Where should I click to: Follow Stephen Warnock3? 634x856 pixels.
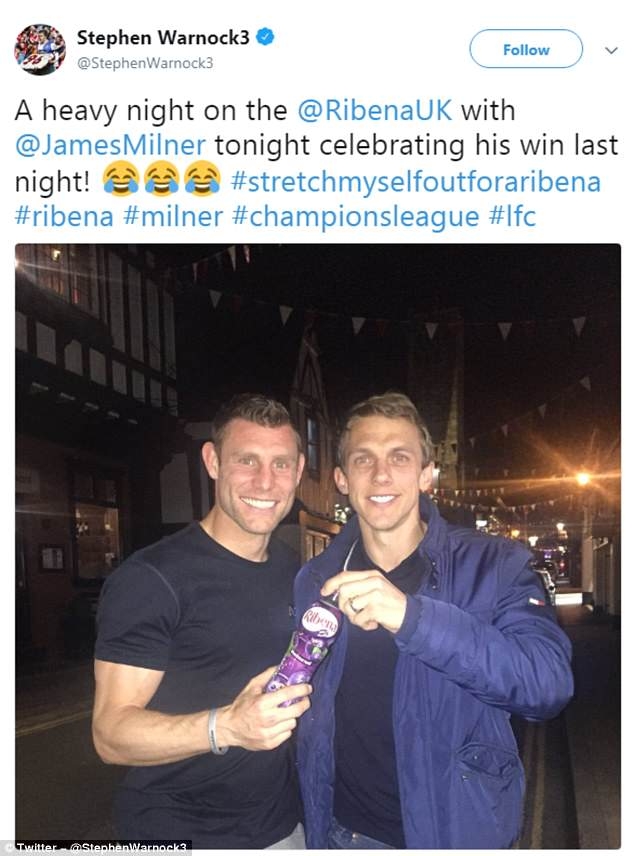(526, 49)
